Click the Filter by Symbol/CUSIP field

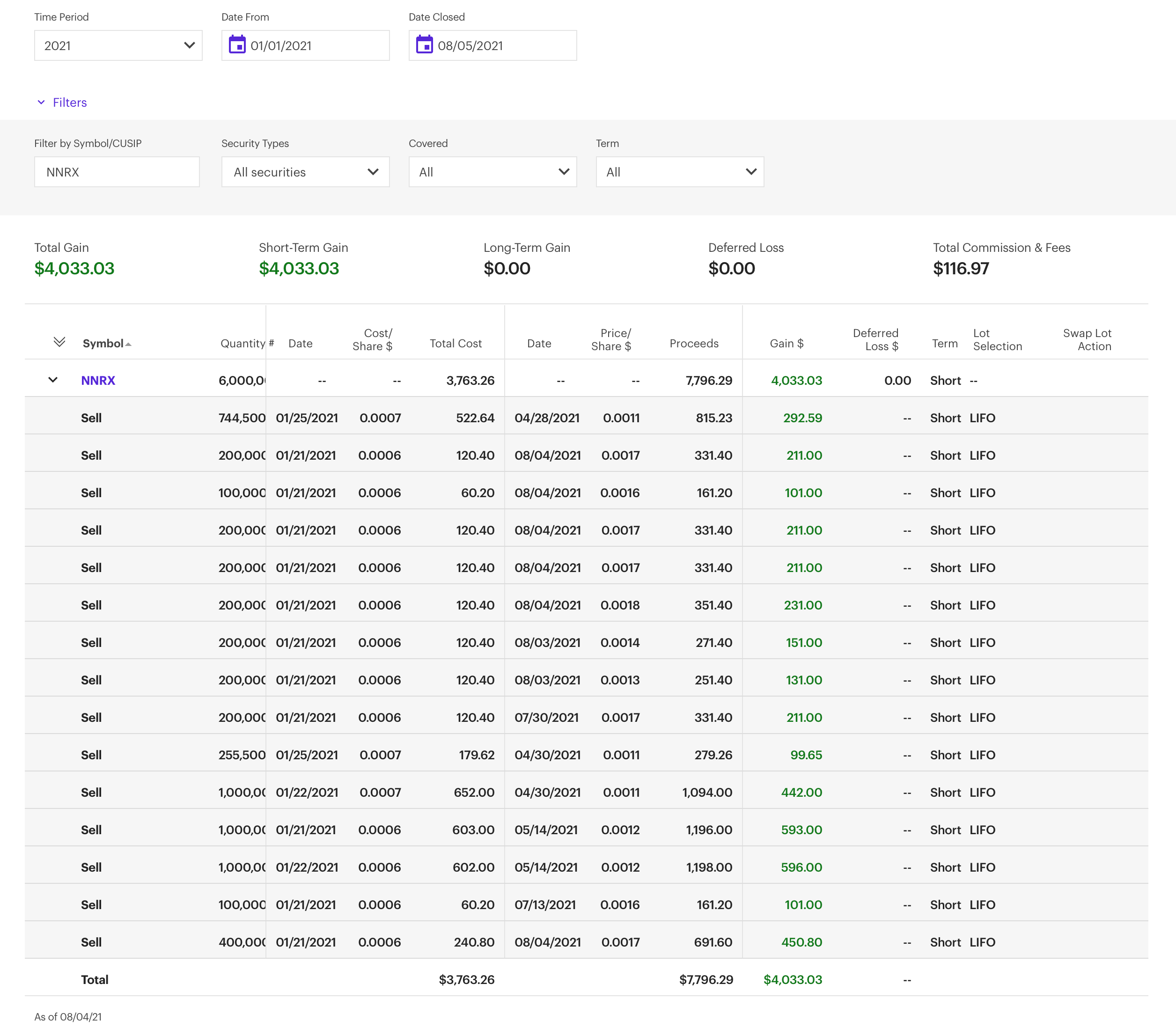pos(117,172)
